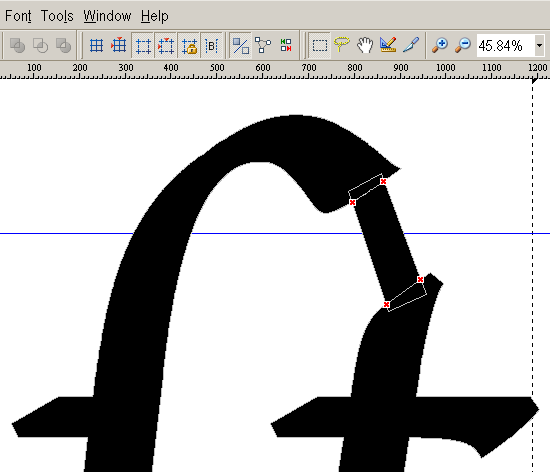Screen dimensions: 550x472
Task: Toggle the contour fill mode icon
Action: 241,45
